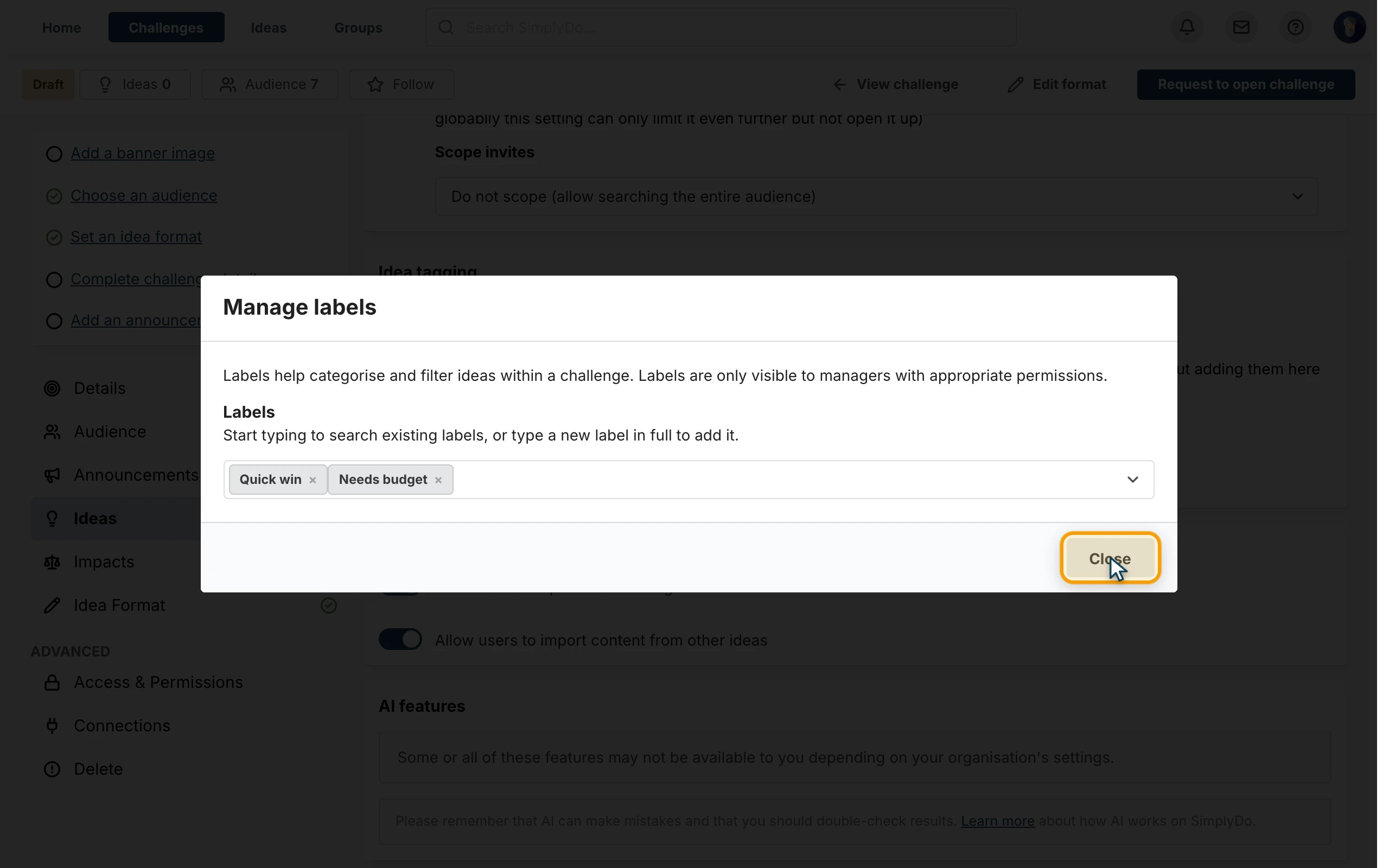Click the Delete warning icon

click(52, 769)
